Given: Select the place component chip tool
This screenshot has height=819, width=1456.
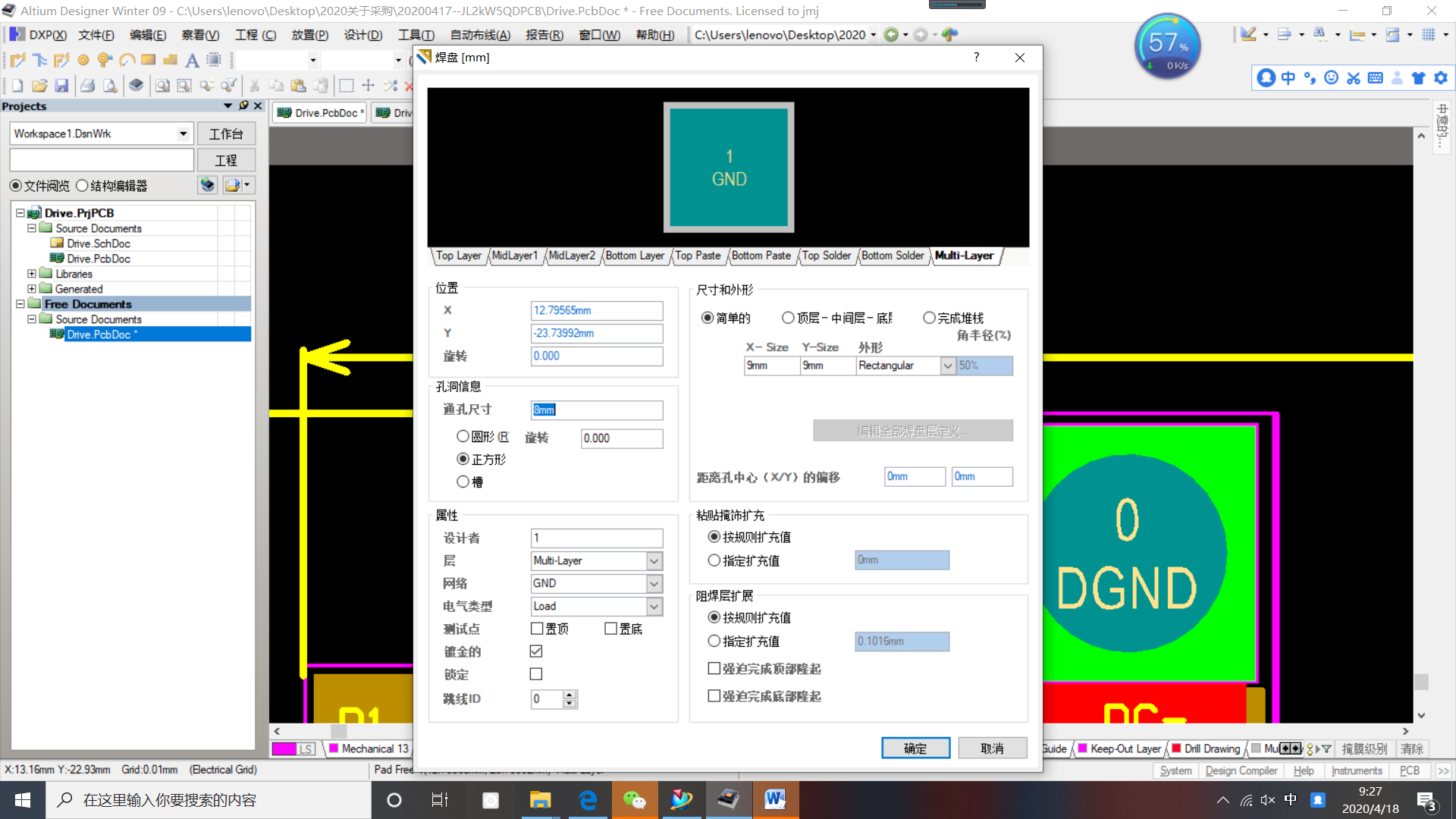Looking at the screenshot, I should (x=215, y=60).
